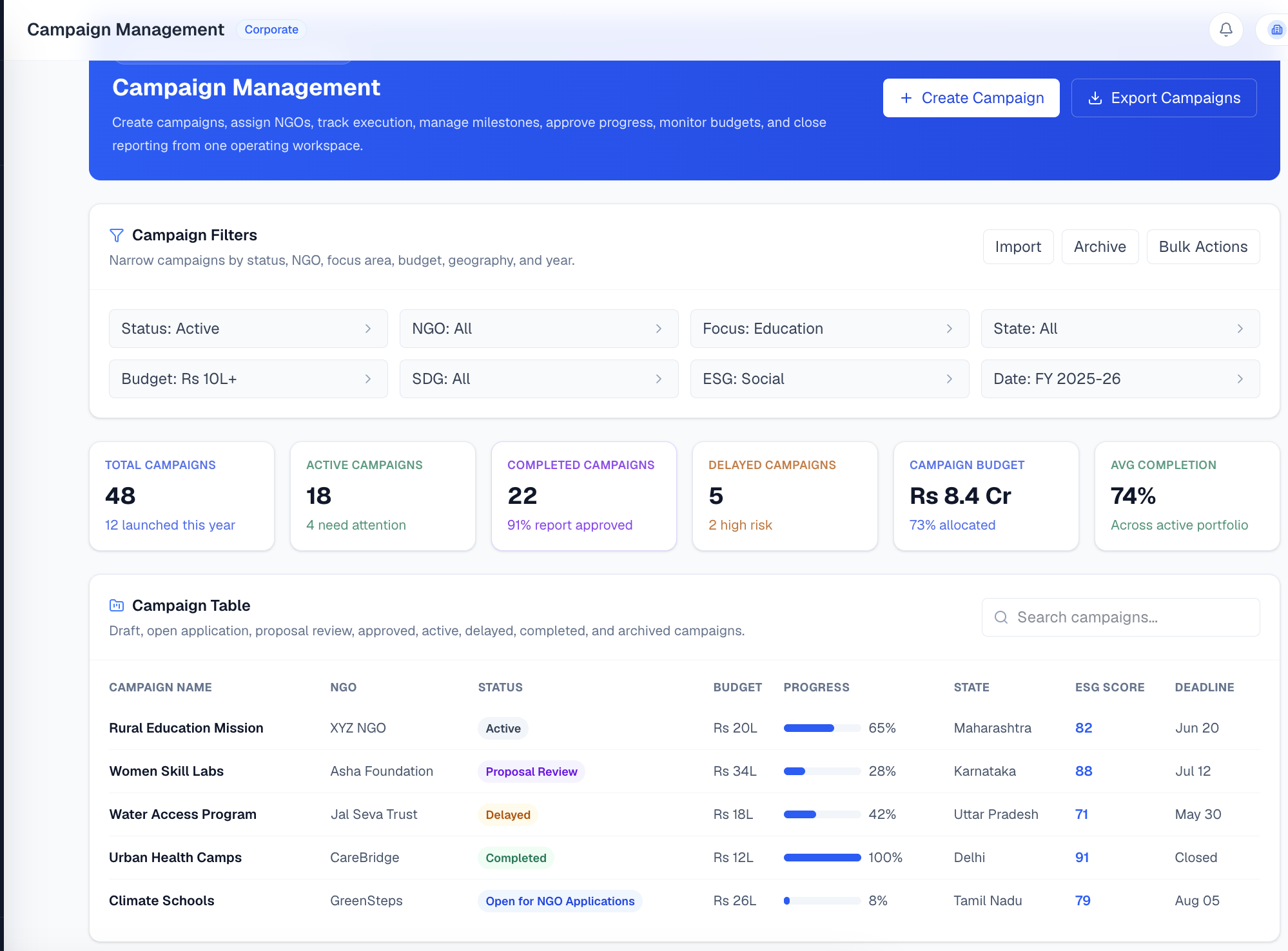The height and width of the screenshot is (951, 1288).
Task: Click the Women Skill Labs progress bar
Action: tap(822, 771)
